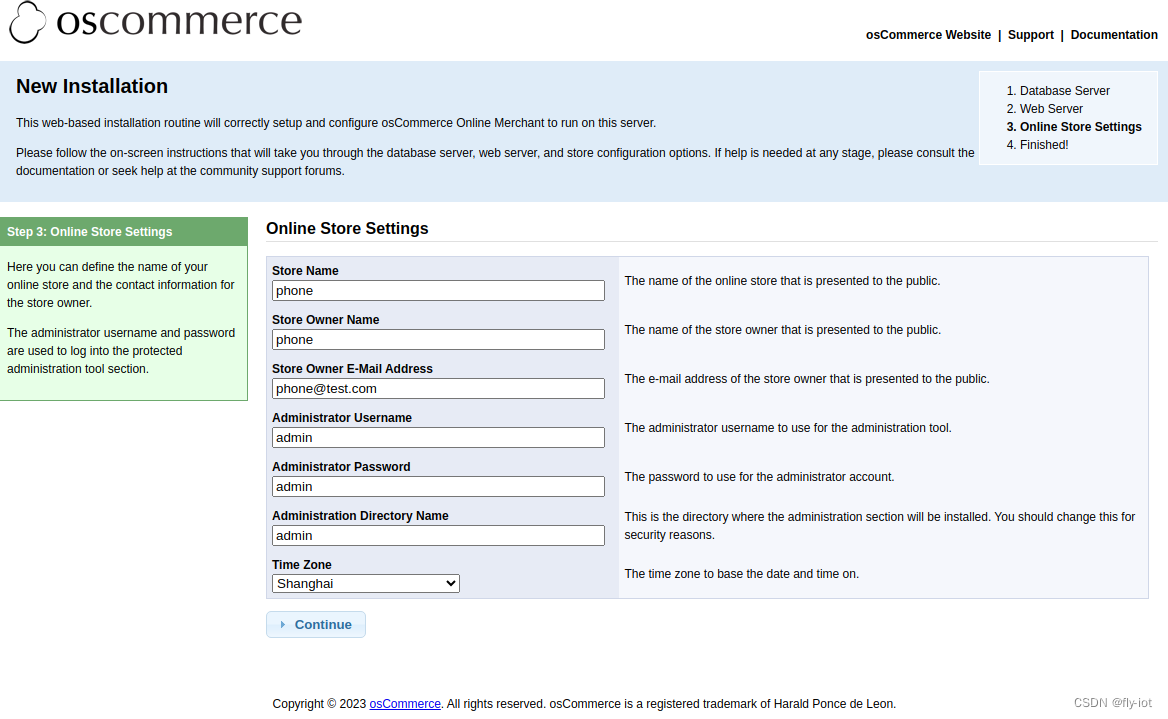This screenshot has width=1168, height=719.
Task: Click the Continue button
Action: pos(316,624)
